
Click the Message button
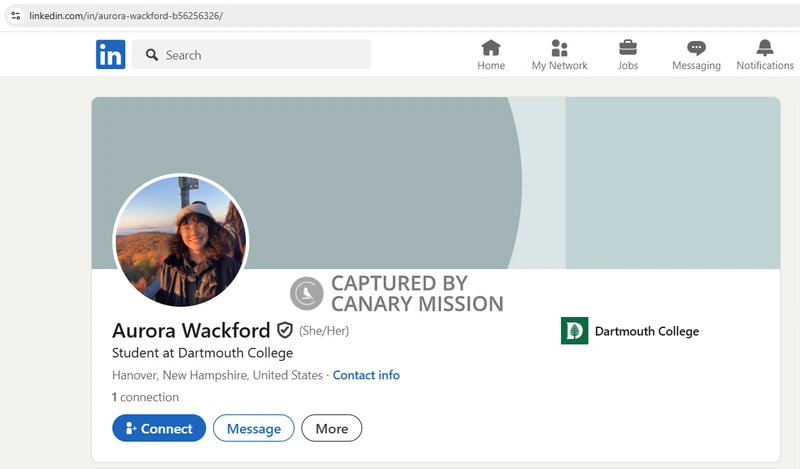(x=254, y=428)
